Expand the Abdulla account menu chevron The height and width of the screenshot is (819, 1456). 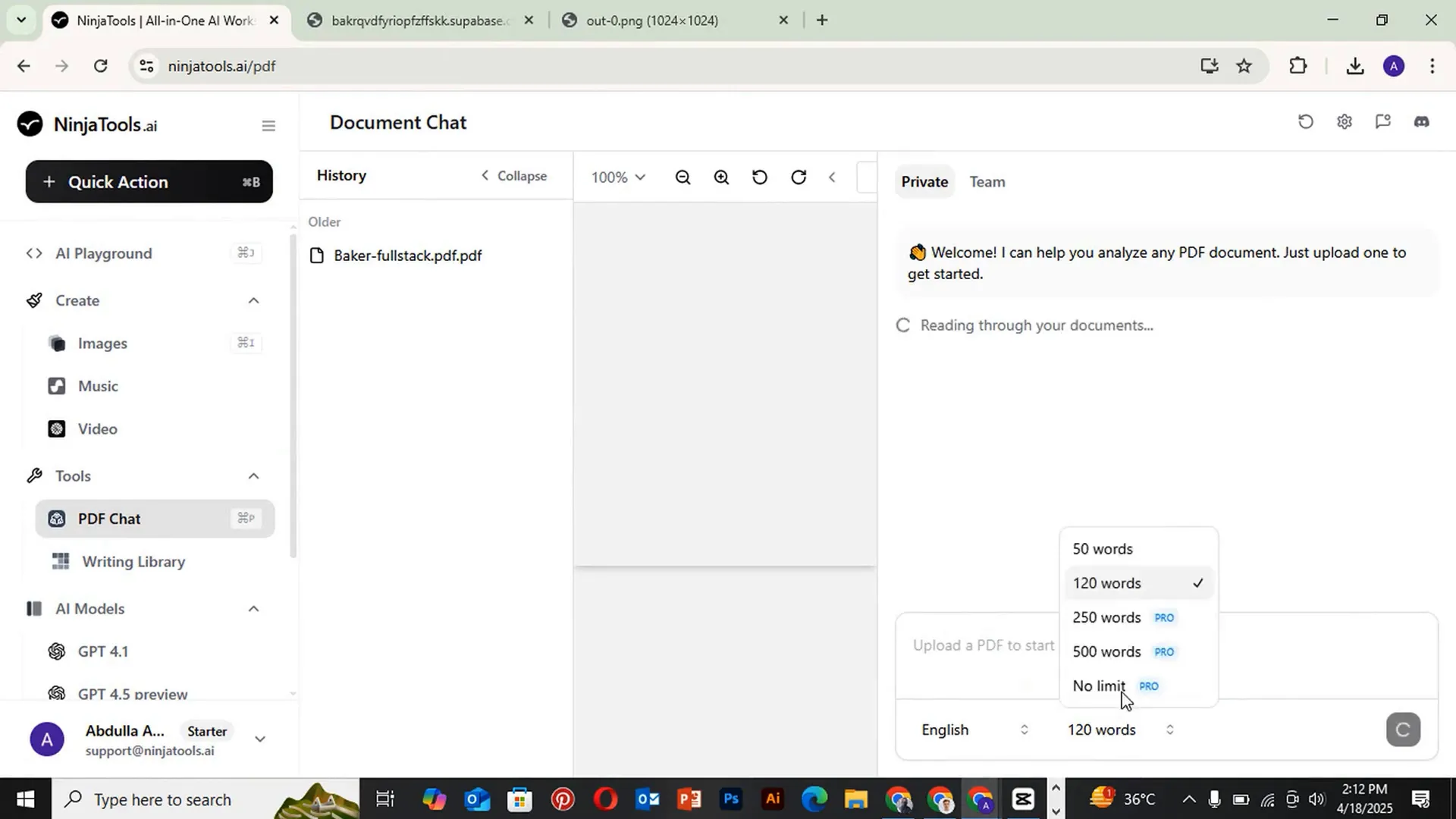[x=259, y=739]
